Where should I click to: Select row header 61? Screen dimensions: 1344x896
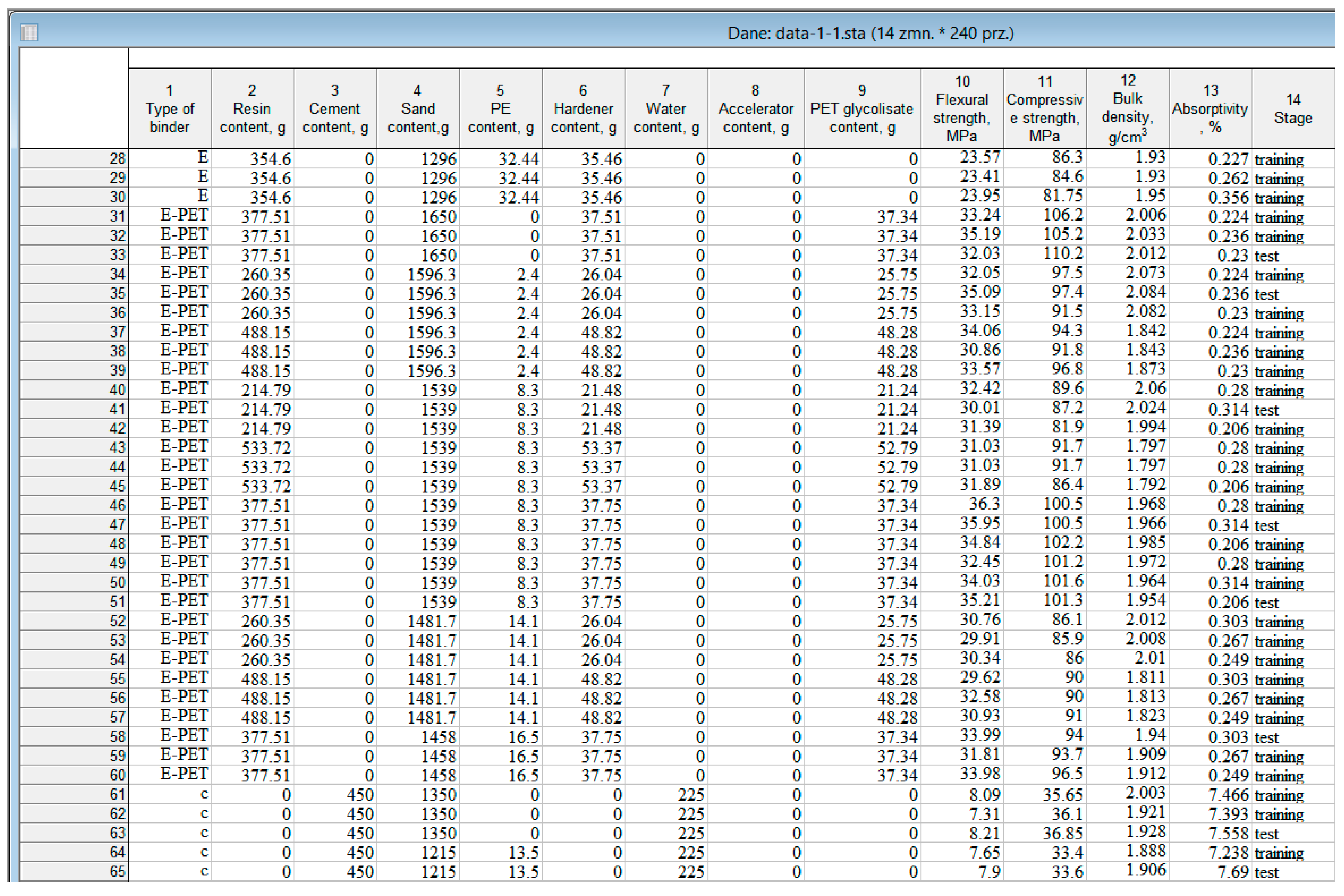coord(74,794)
